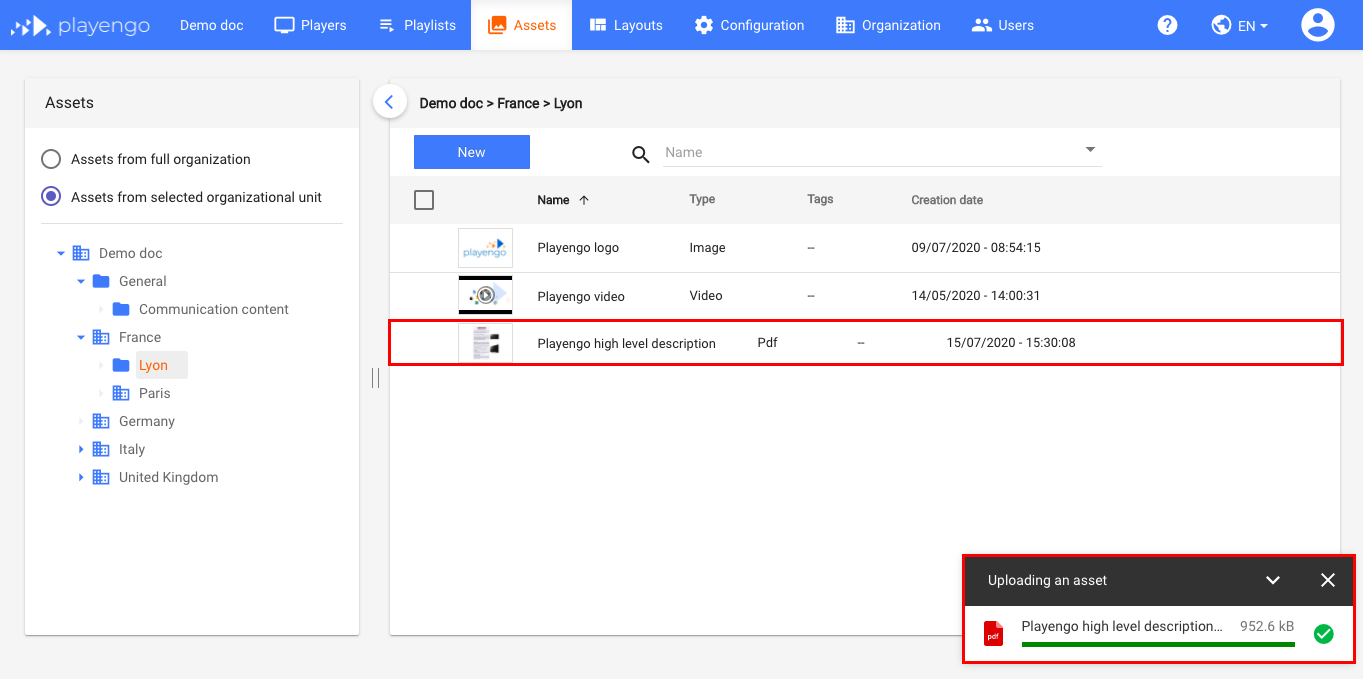The image size is (1363, 679).
Task: Click the Demo doc > France > Lyon breadcrumb
Action: point(501,103)
